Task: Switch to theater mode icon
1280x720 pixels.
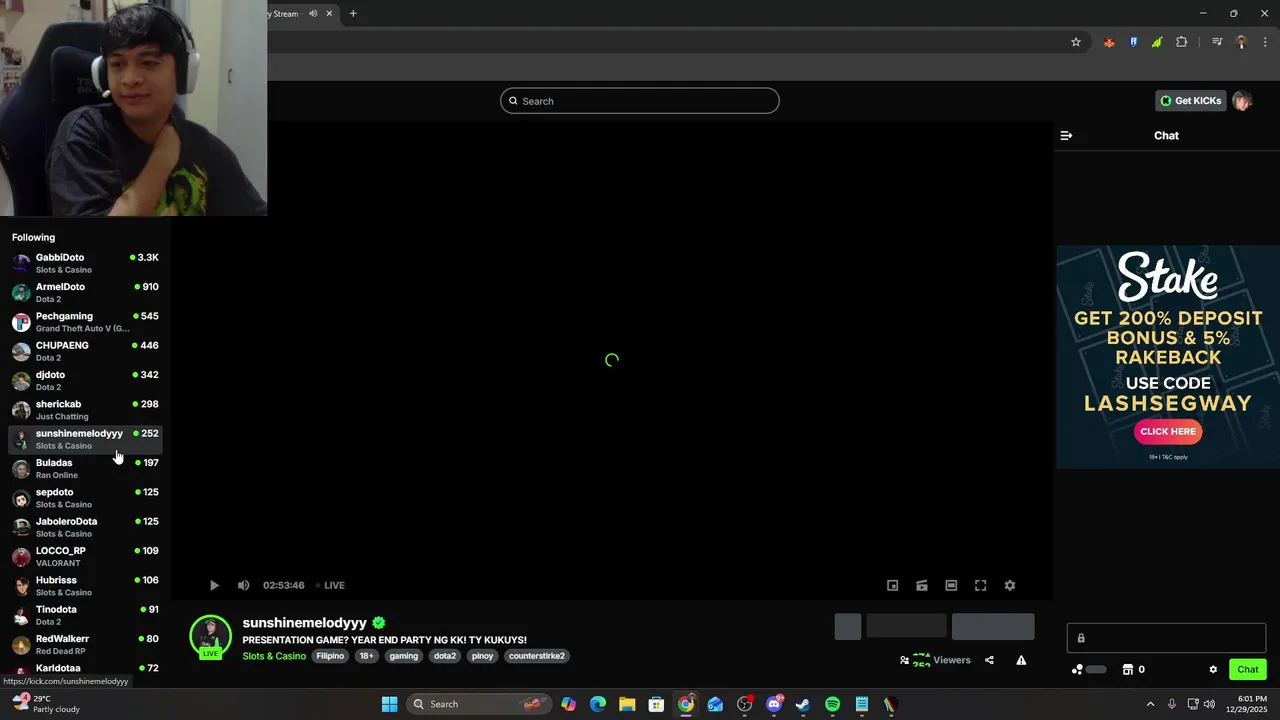Action: (x=951, y=585)
